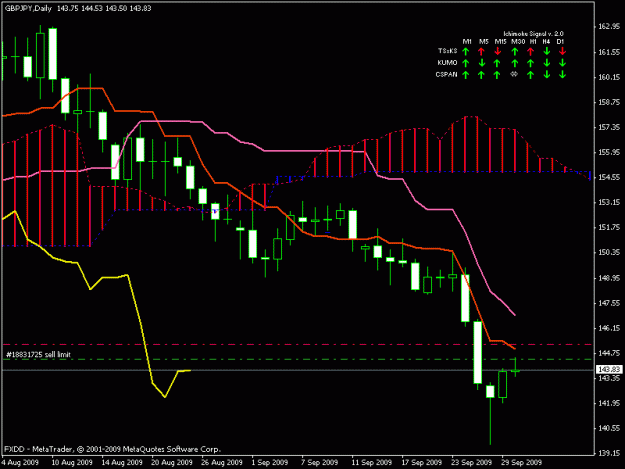This screenshot has height=469, width=625.
Task: Click the 147.55 price axis label
Action: [x=609, y=303]
